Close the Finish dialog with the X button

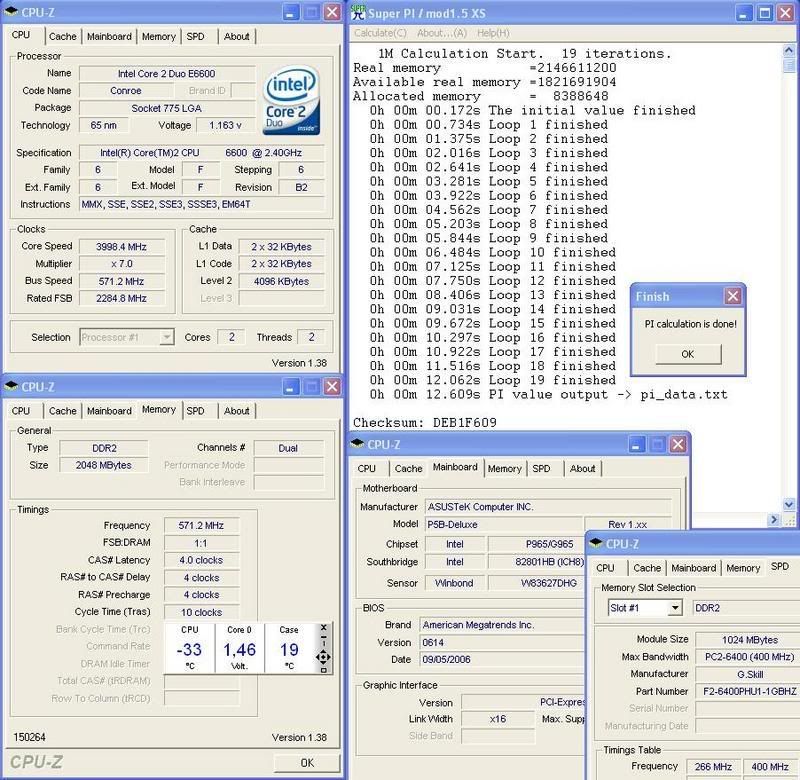click(732, 297)
